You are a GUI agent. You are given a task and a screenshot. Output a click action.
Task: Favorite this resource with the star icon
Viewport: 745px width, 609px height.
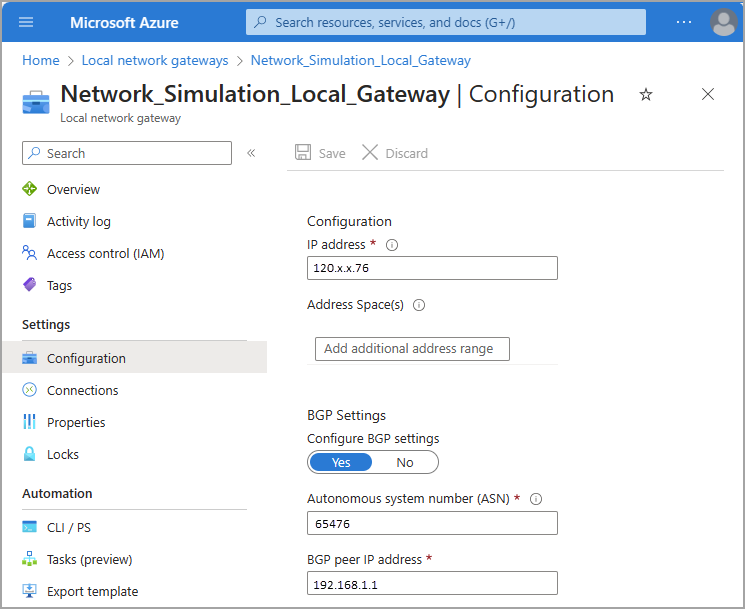646,95
